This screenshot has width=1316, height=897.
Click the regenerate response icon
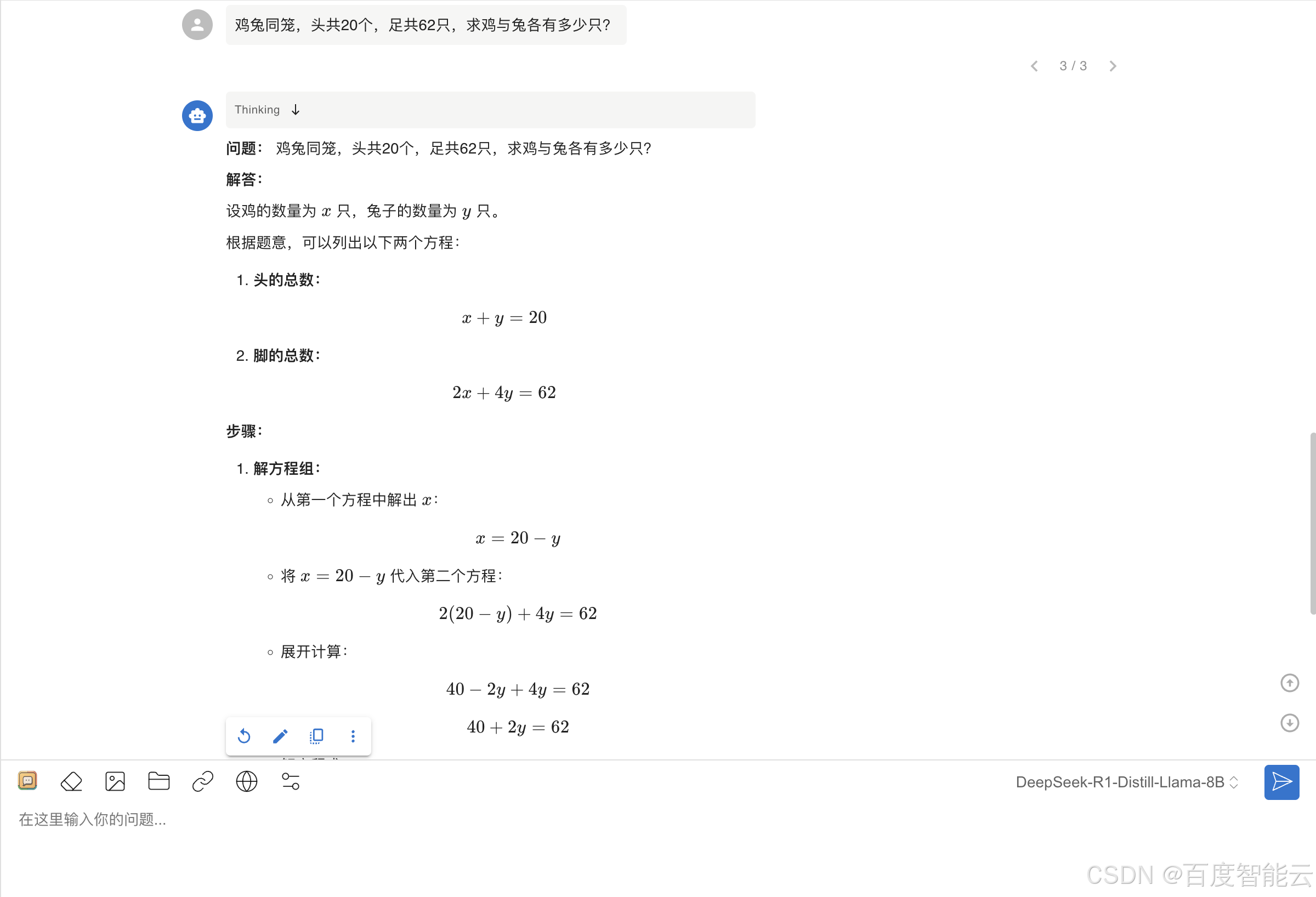[244, 736]
